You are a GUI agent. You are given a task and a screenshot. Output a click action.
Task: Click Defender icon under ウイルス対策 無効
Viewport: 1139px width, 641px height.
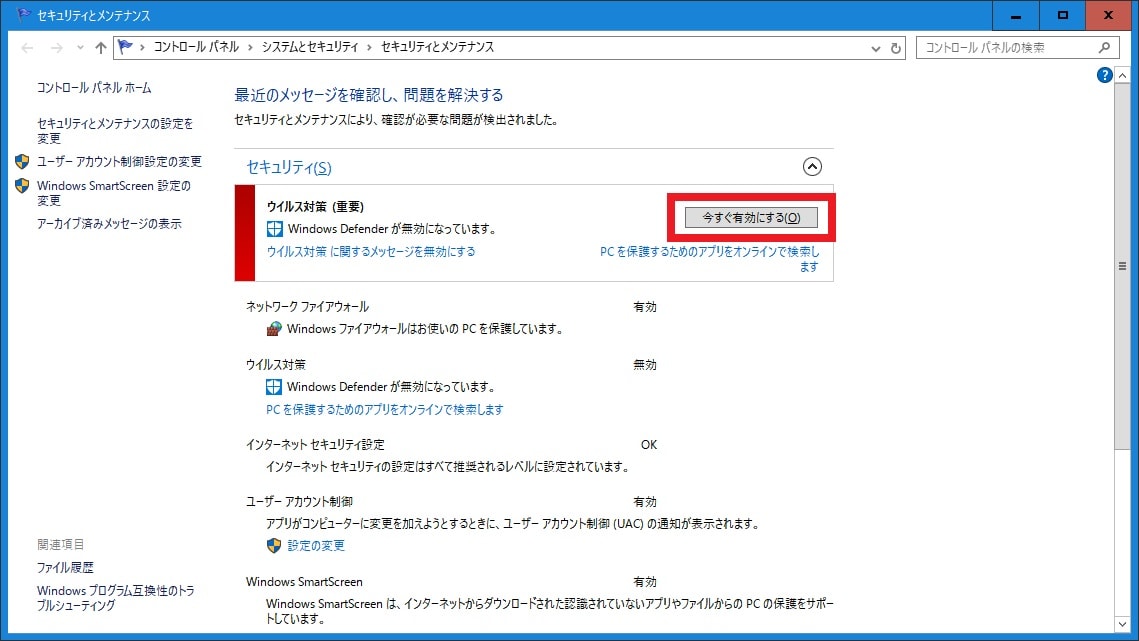(274, 387)
